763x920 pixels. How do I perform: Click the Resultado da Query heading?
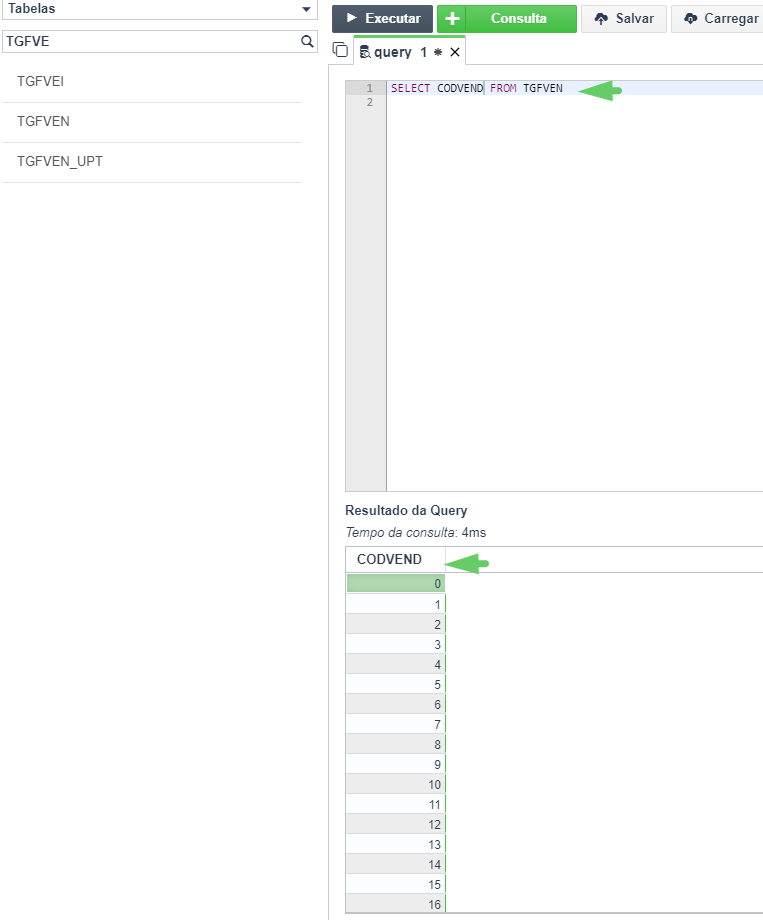pos(406,510)
